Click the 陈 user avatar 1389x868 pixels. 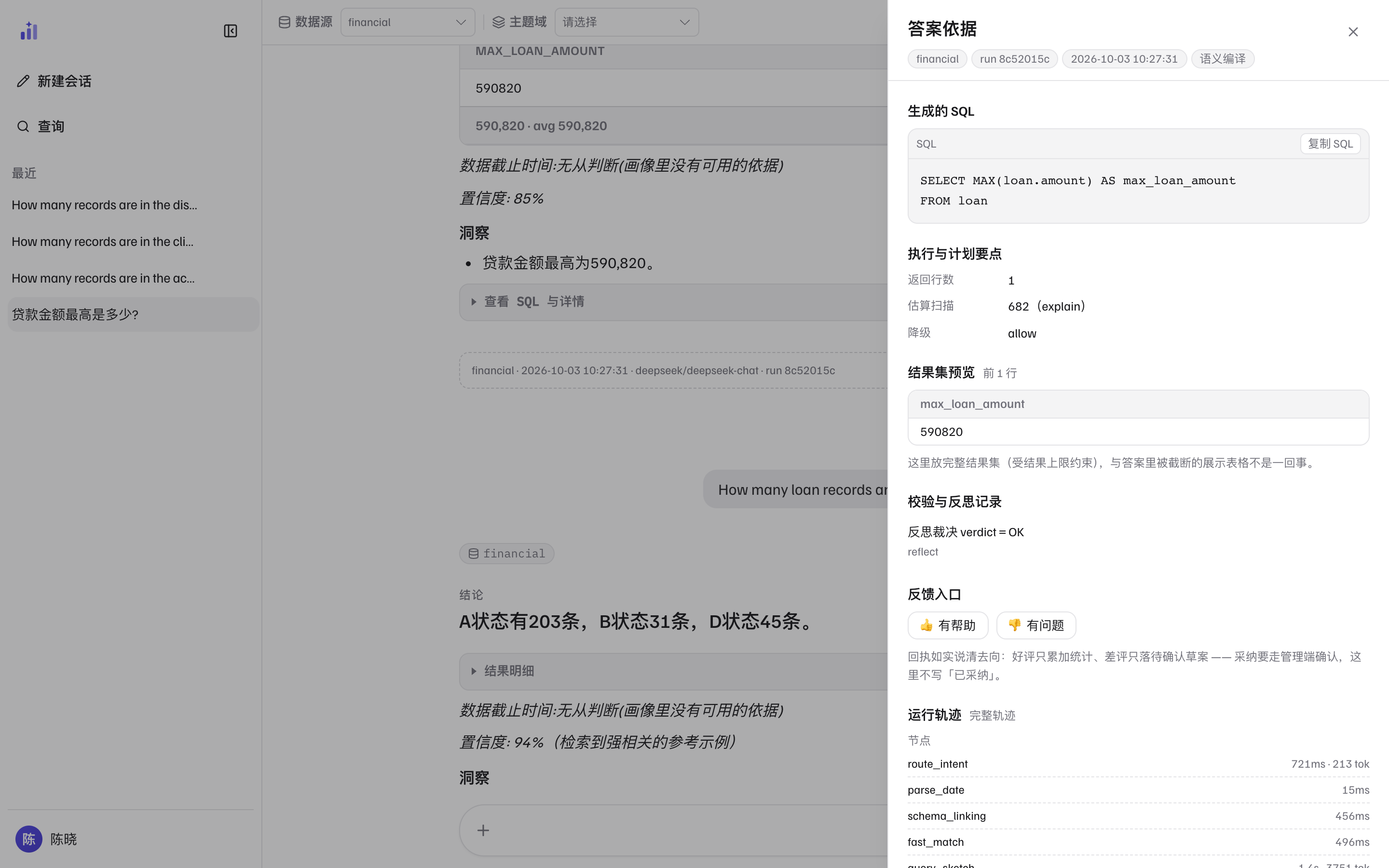[29, 839]
